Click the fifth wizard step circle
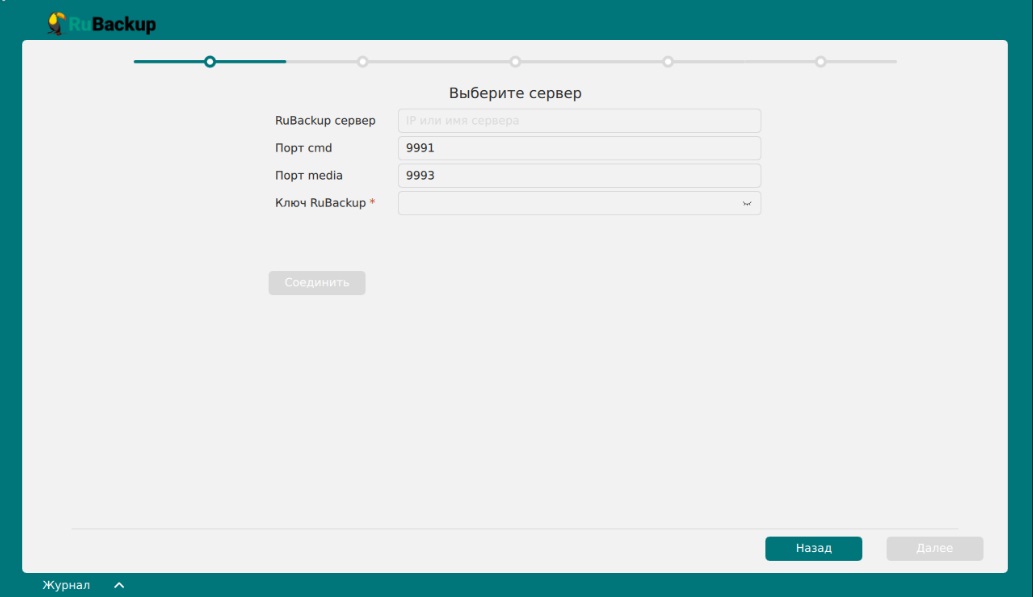 820,62
